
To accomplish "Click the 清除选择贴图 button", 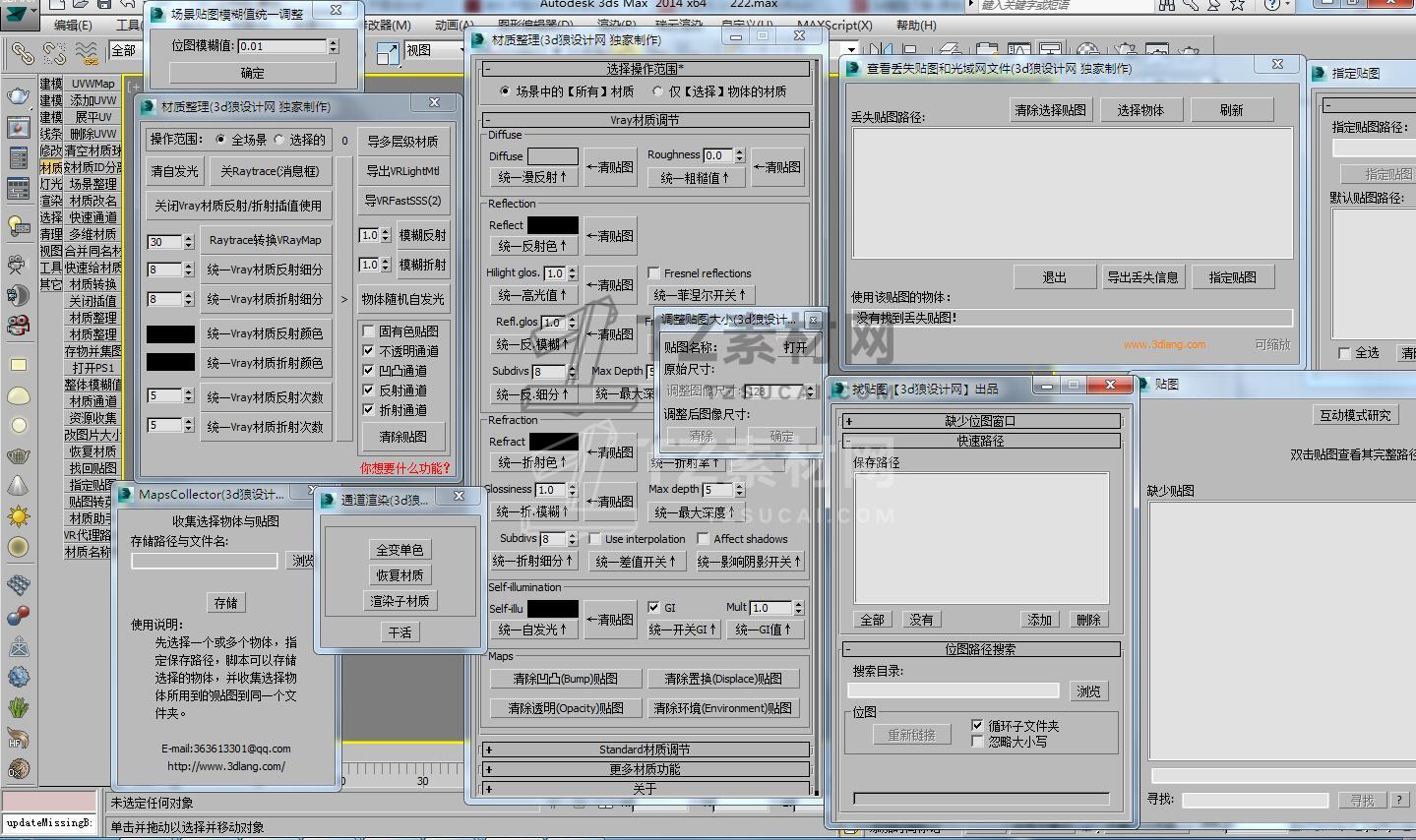I will 1051,110.
